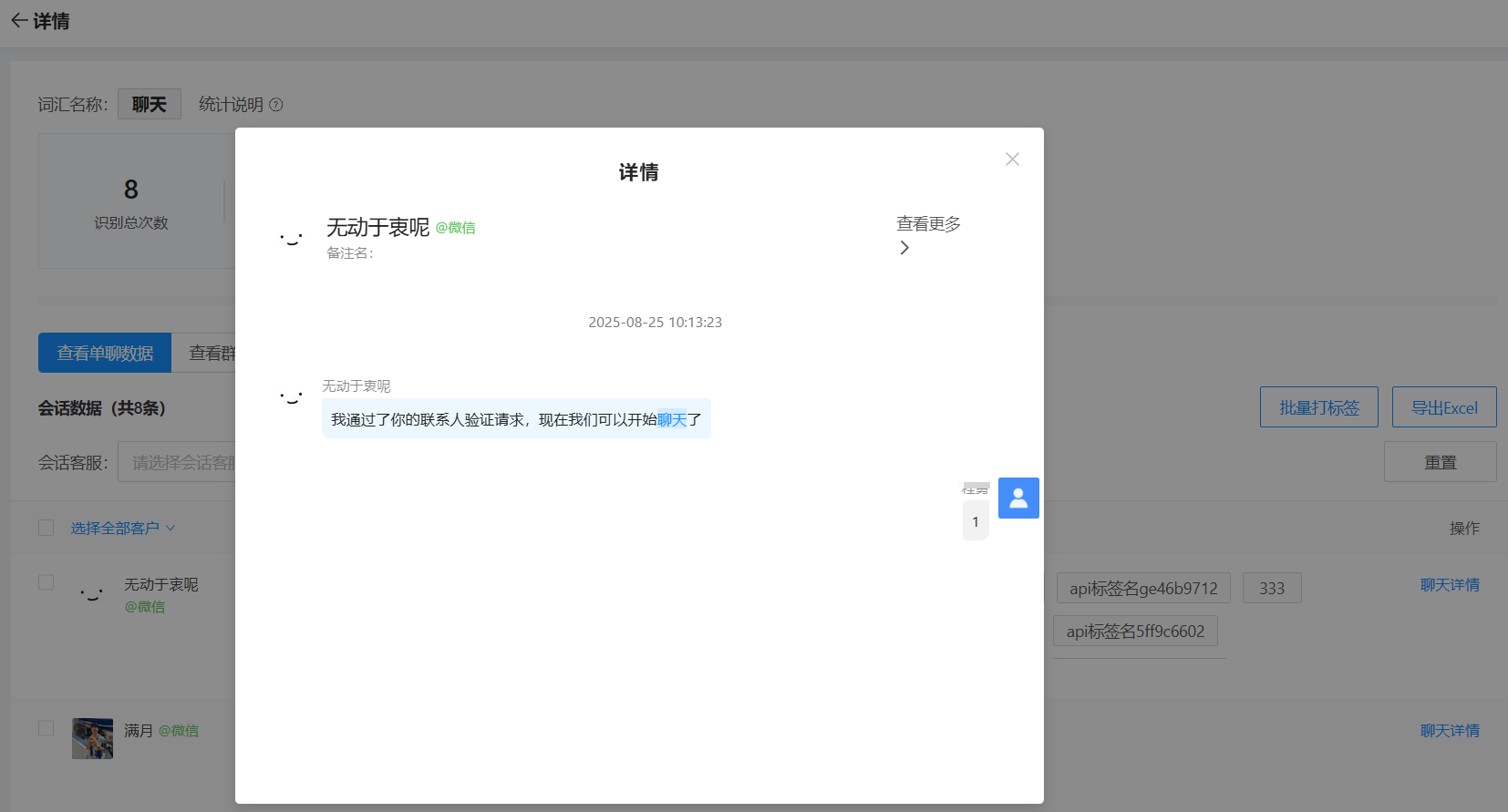Check the 无动于衷呢 row checkbox
The image size is (1508, 812).
46,582
